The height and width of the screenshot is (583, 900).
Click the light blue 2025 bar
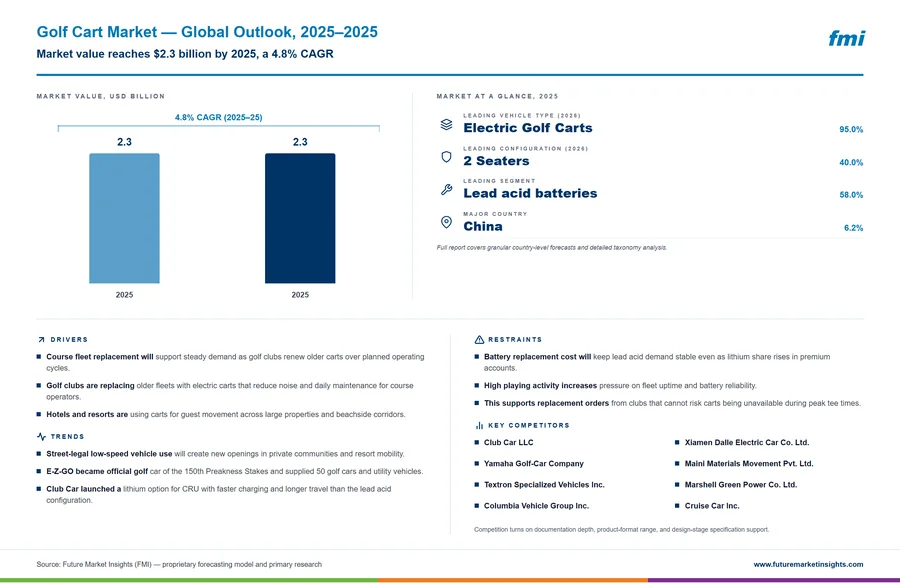[x=125, y=218]
